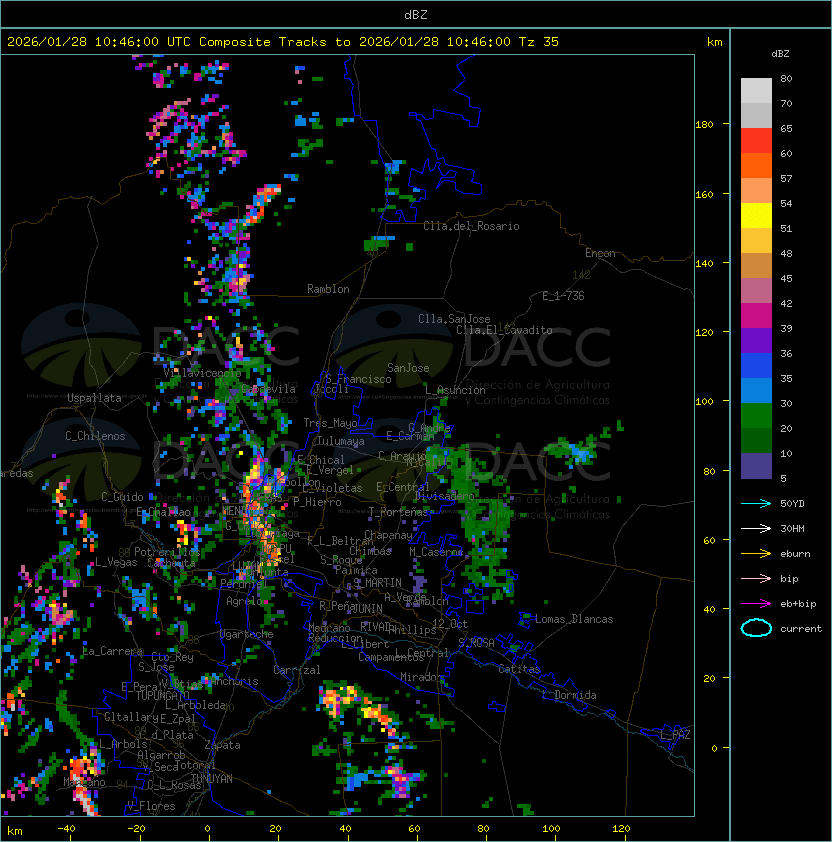Click the 'Anchoris' place label
832x842 pixels.
235,681
